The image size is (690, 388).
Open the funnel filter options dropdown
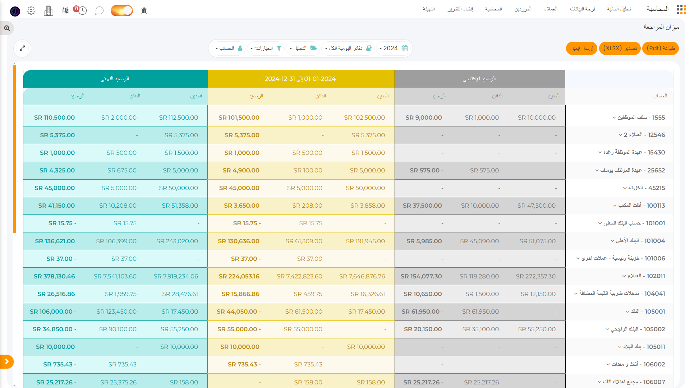coord(266,48)
